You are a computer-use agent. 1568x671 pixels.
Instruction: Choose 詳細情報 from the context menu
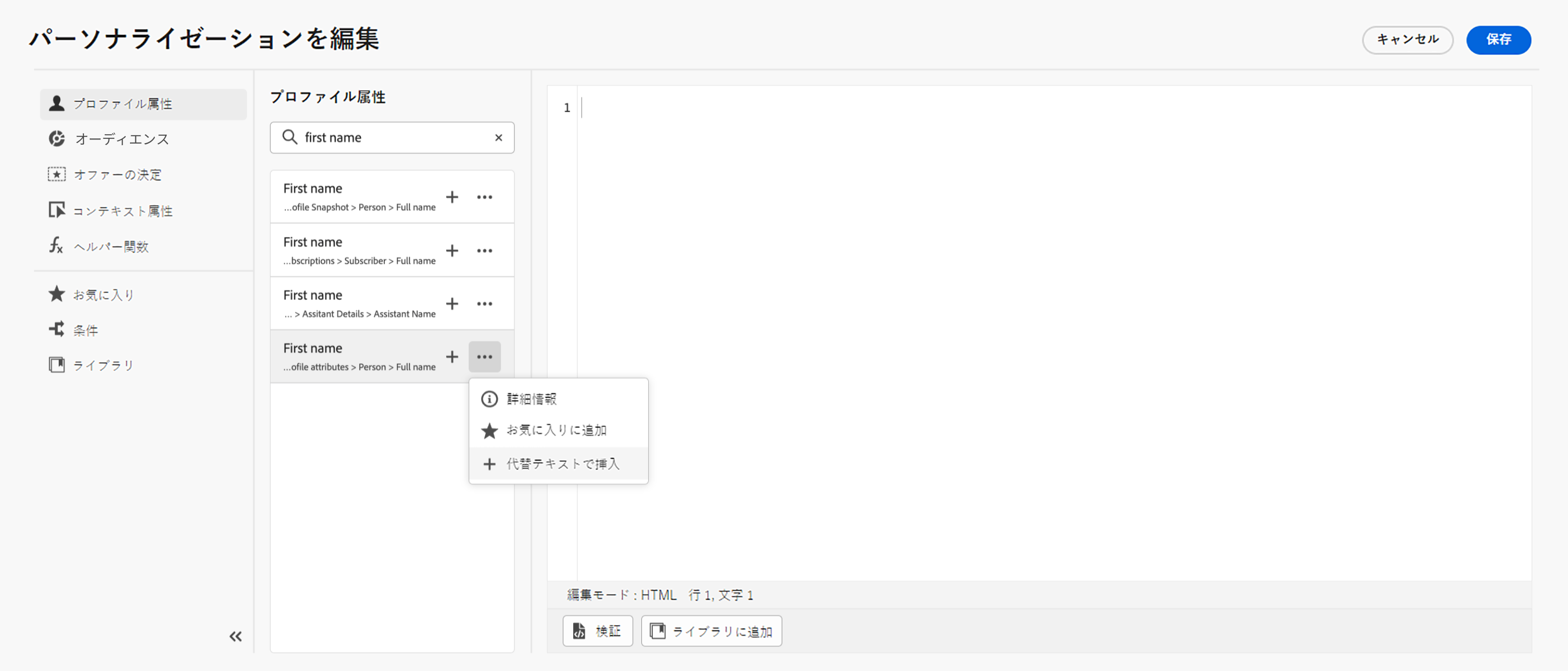point(531,399)
